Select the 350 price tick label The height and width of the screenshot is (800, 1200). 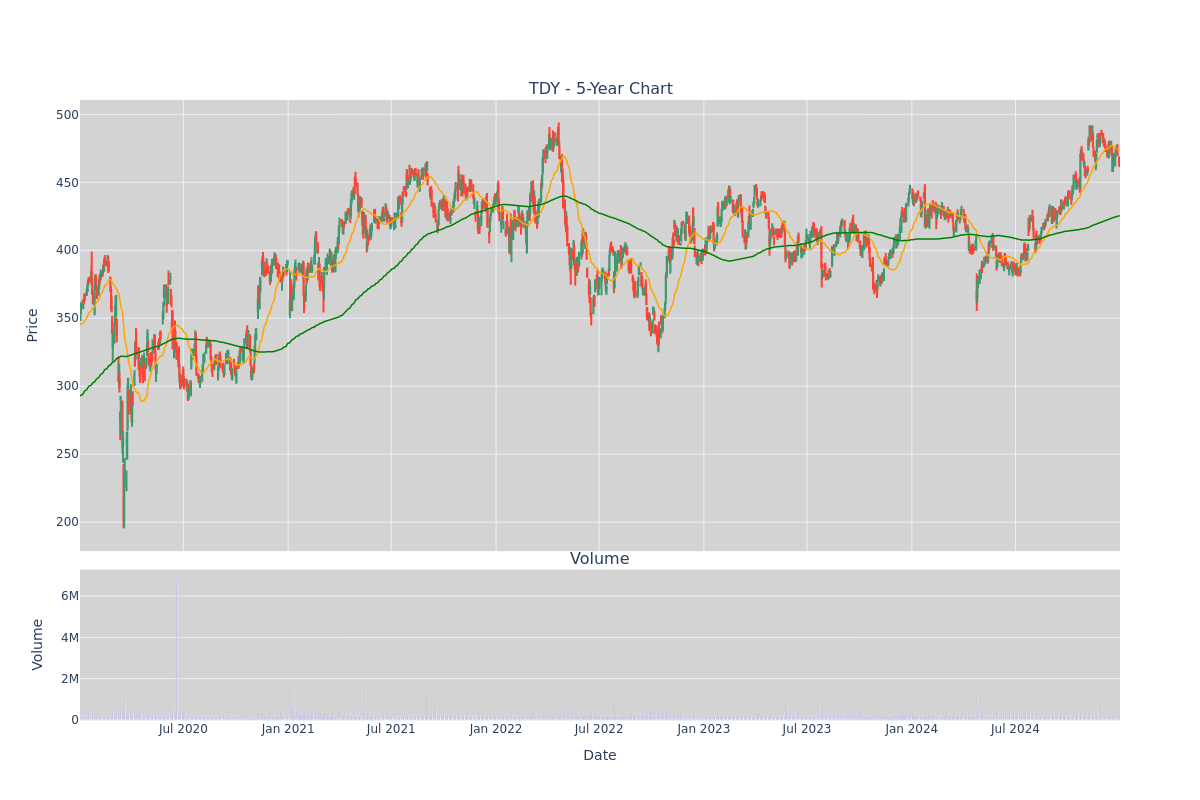coord(67,318)
